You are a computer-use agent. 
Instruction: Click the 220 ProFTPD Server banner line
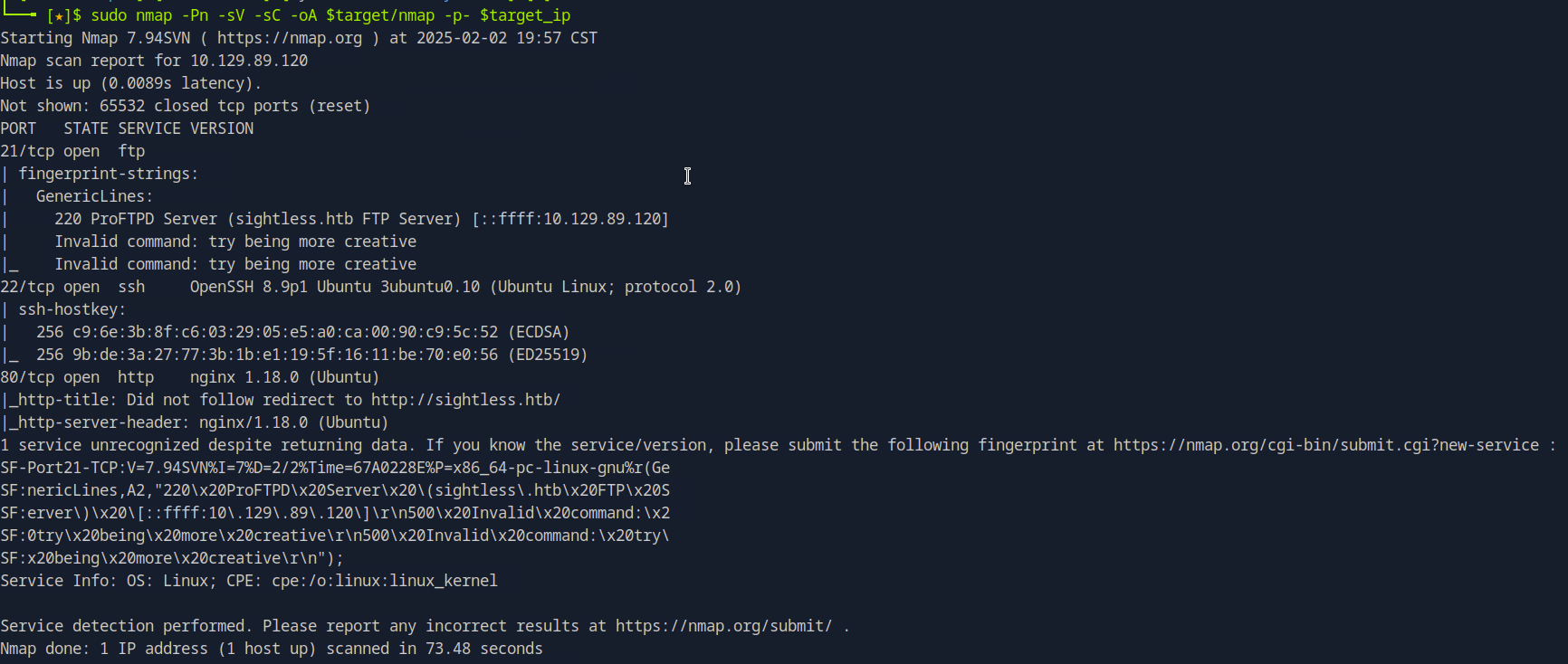point(361,219)
